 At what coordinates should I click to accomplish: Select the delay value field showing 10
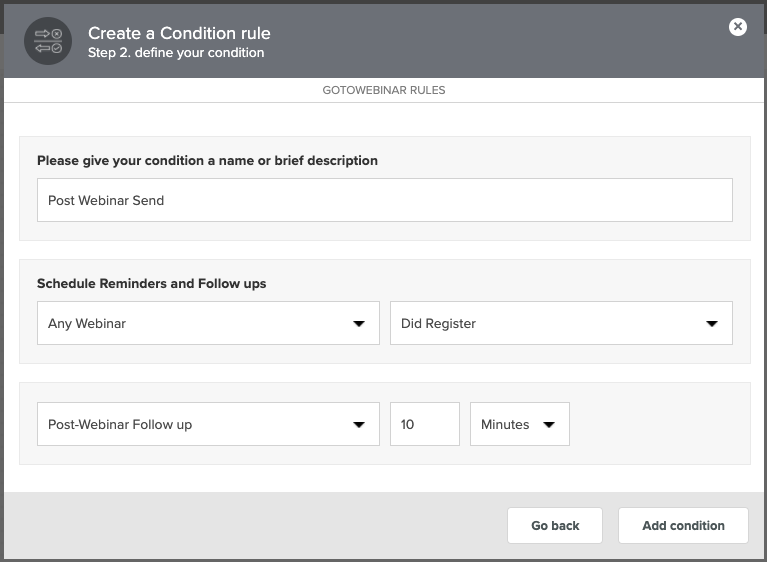click(x=425, y=424)
